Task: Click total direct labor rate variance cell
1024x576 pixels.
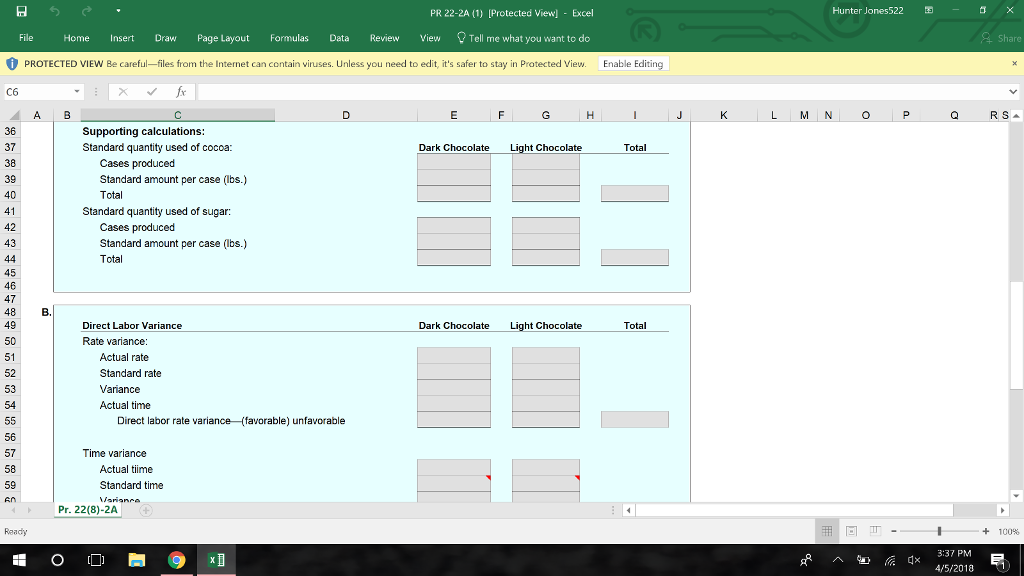Action: point(635,419)
